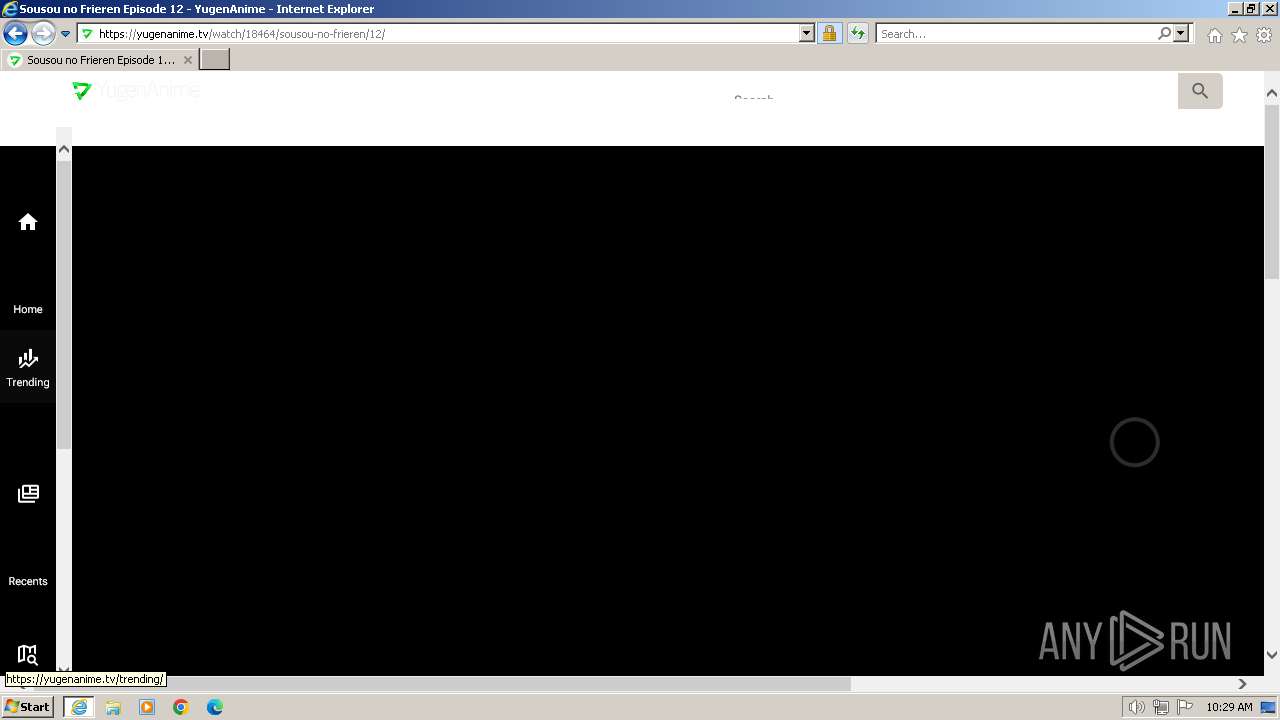The width and height of the screenshot is (1280, 720).
Task: Click the horizontal scrollbar right arrow
Action: tap(1242, 684)
